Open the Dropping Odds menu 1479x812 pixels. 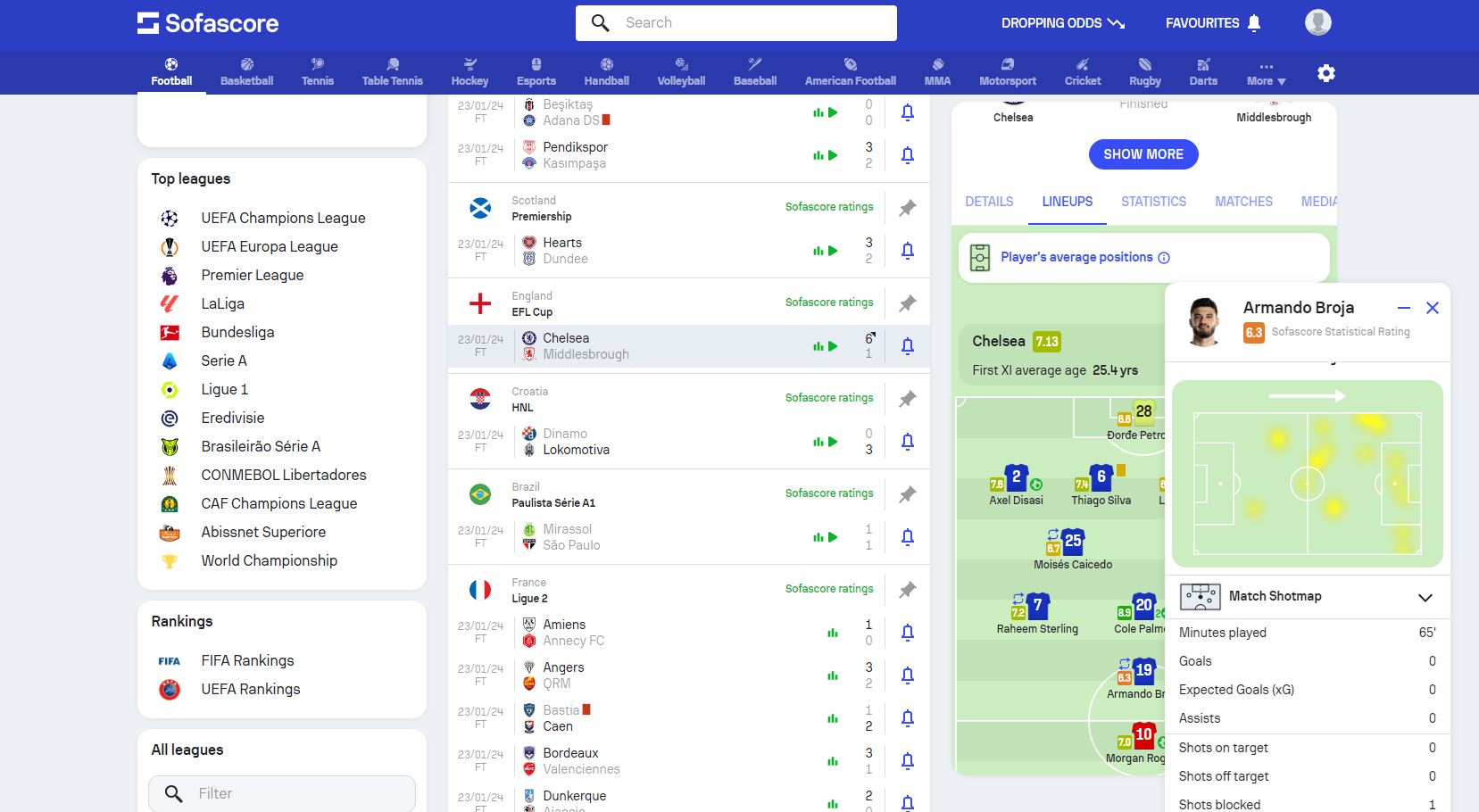pos(1062,23)
